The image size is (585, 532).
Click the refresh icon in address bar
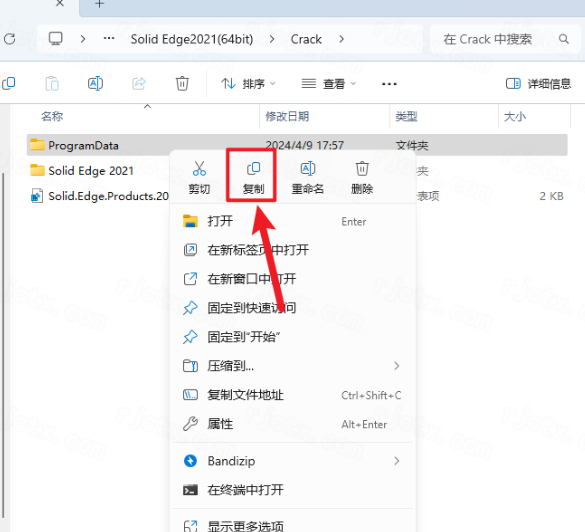9,39
